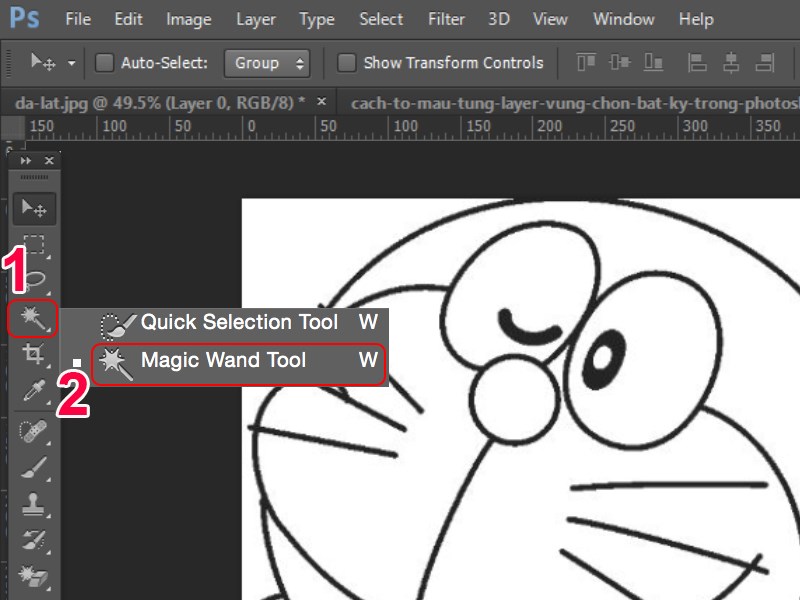Select the Brush tool
This screenshot has height=600, width=800.
(34, 467)
